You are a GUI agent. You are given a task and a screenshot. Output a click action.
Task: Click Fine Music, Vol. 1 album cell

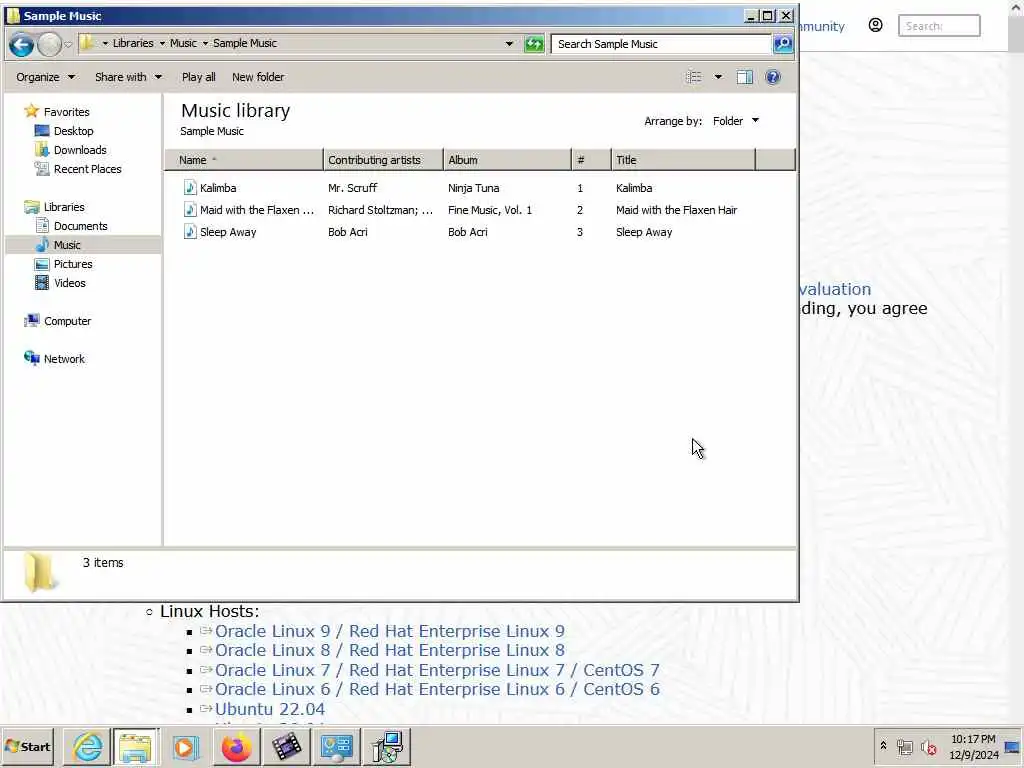tap(490, 210)
